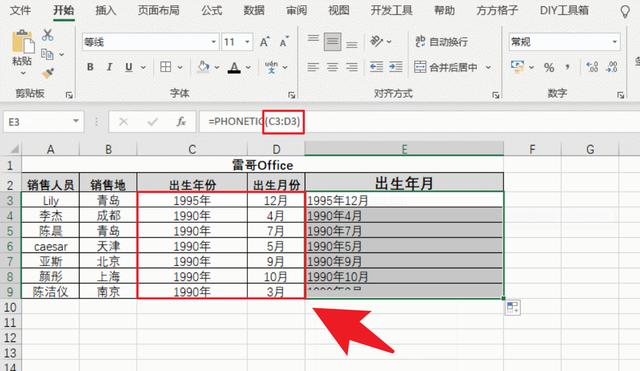Toggle 自动换行 wrap text
This screenshot has width=640, height=371.
point(442,42)
